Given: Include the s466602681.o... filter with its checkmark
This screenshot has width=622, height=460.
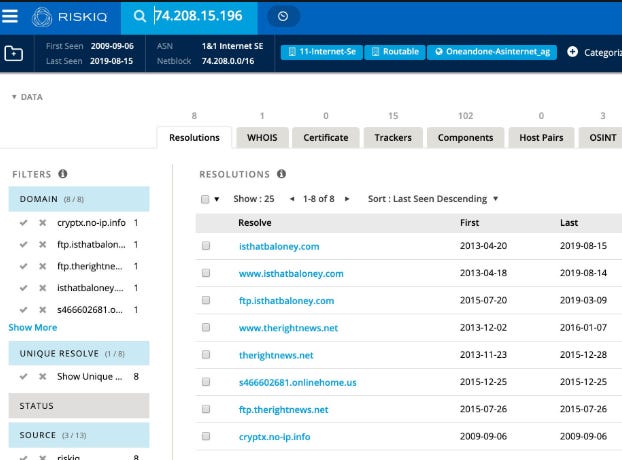Looking at the screenshot, I should (23, 310).
